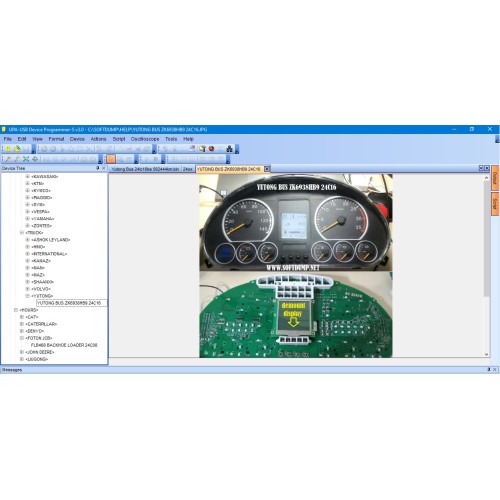Screen dimensions: 500x500
Task: Click the highlighted orange toolbar icon
Action: 111,159
